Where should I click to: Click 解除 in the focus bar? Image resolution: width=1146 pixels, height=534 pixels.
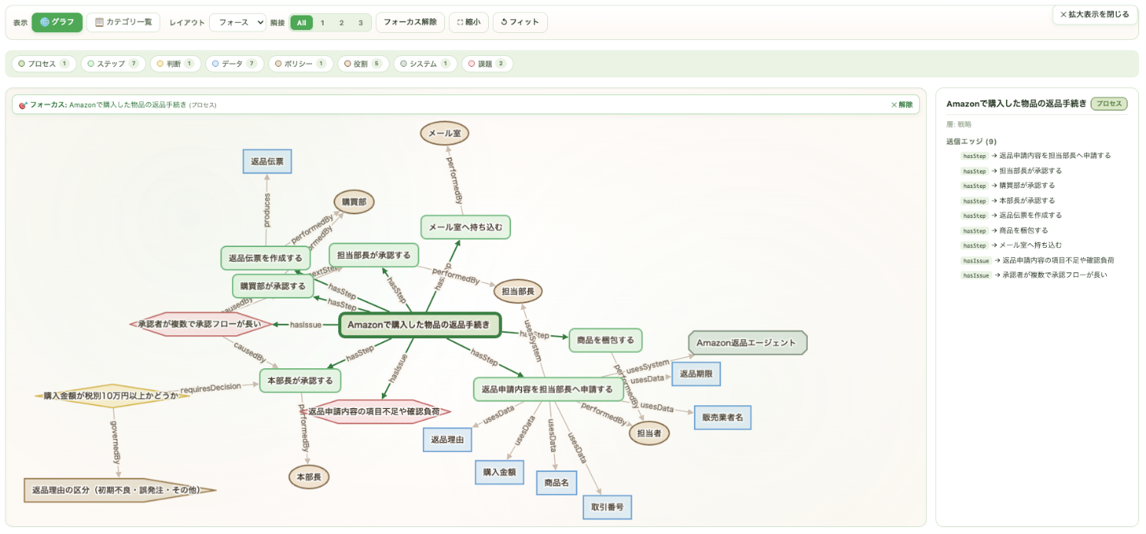(x=902, y=105)
